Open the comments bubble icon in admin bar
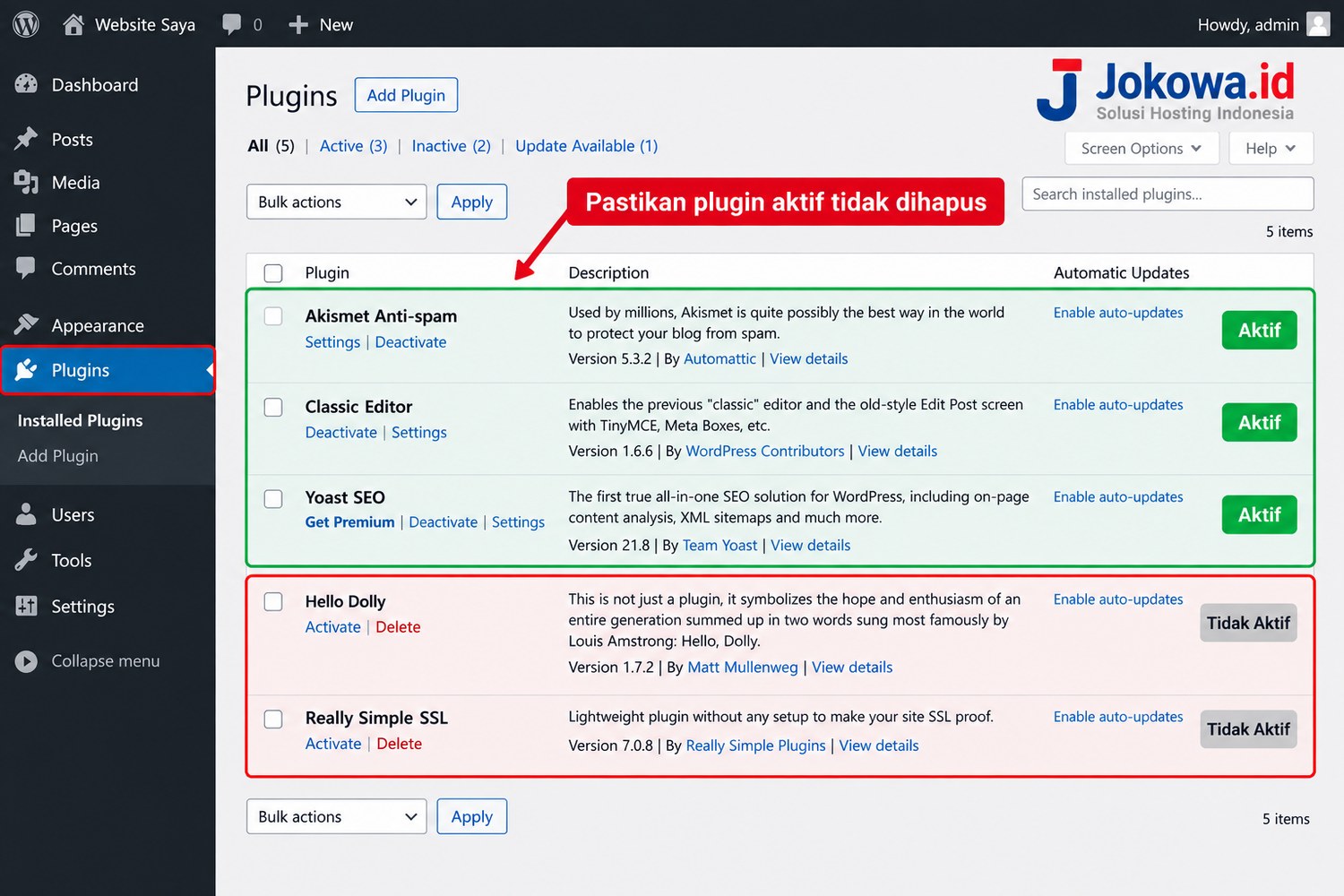The width and height of the screenshot is (1344, 896). click(232, 24)
